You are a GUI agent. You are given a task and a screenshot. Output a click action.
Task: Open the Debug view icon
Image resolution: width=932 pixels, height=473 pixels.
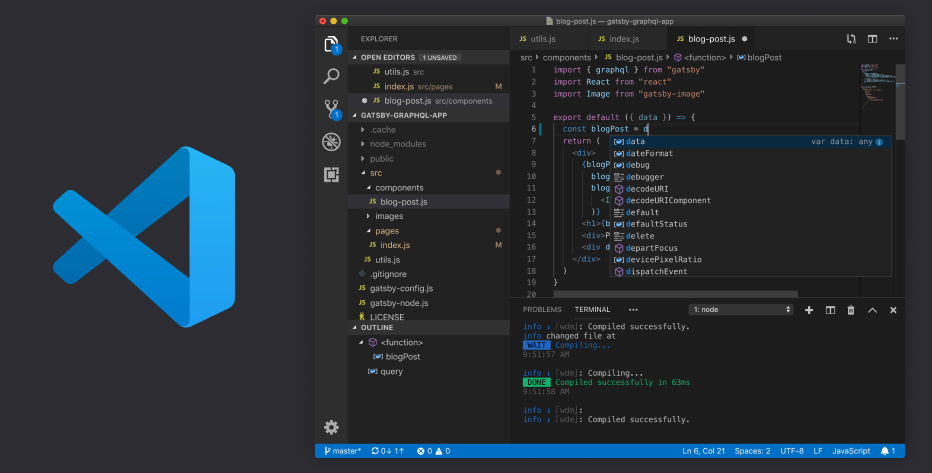[331, 142]
